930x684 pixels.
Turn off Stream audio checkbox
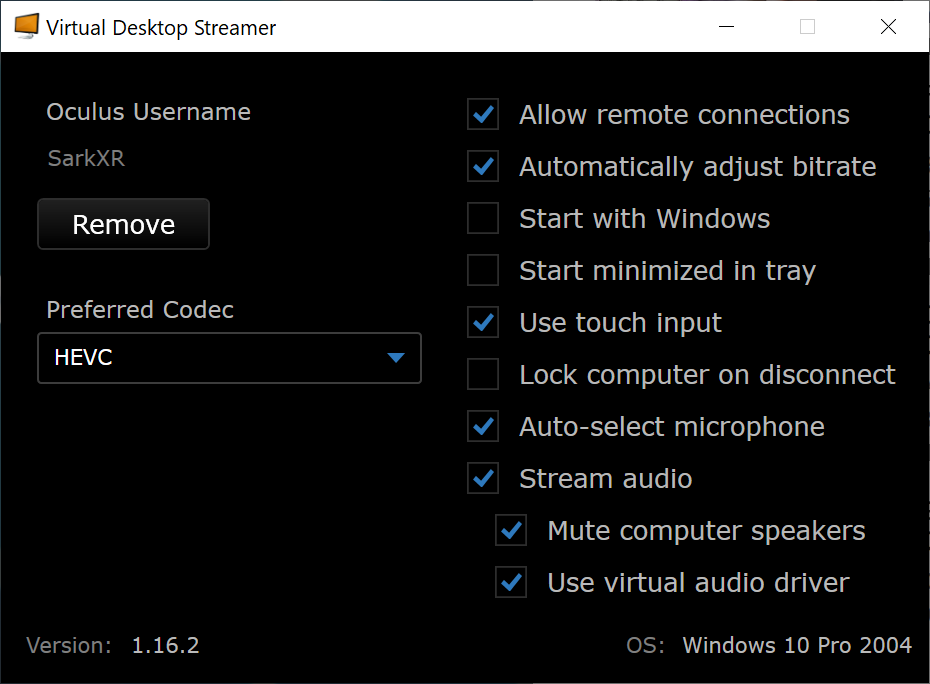coord(483,478)
